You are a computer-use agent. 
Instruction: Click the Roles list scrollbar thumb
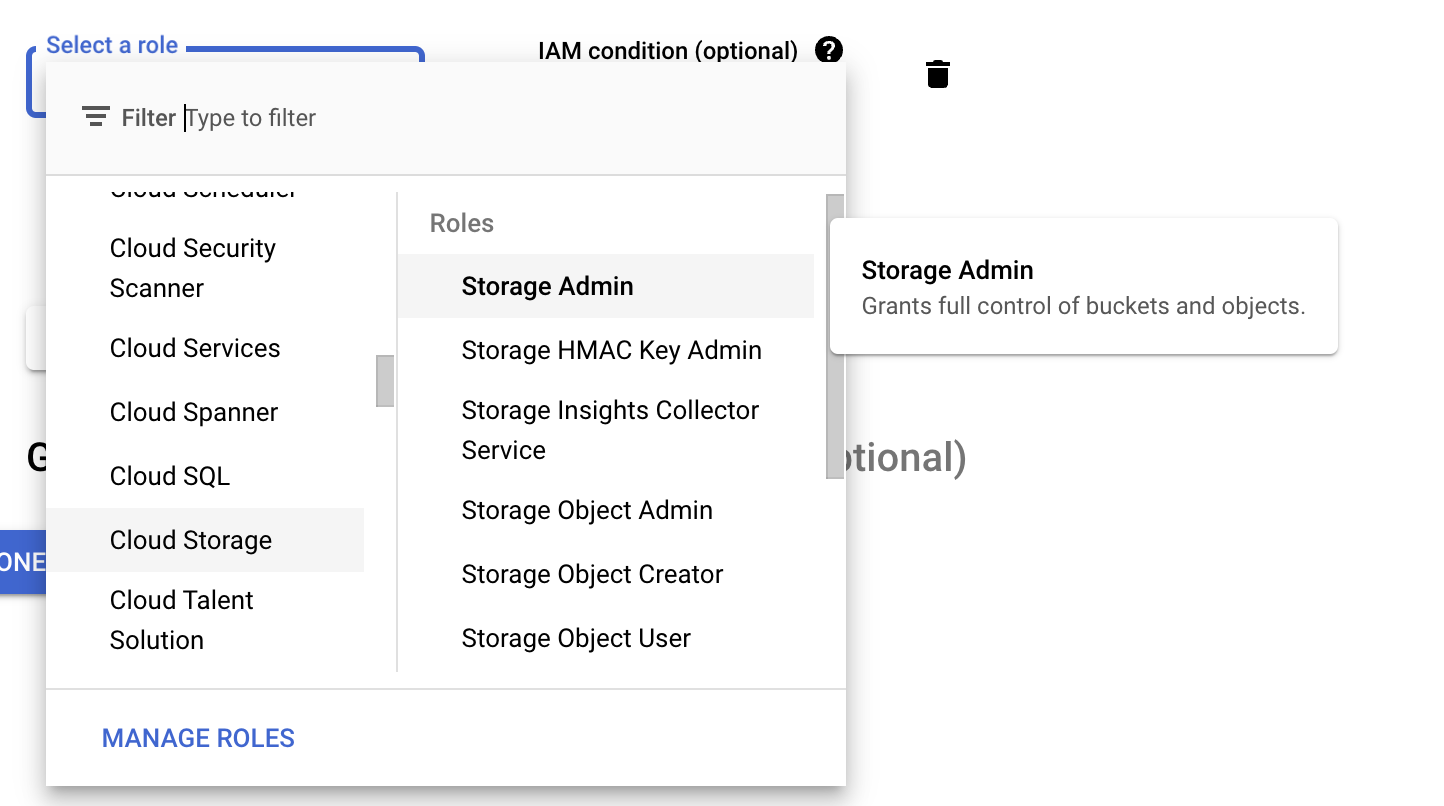[x=834, y=337]
